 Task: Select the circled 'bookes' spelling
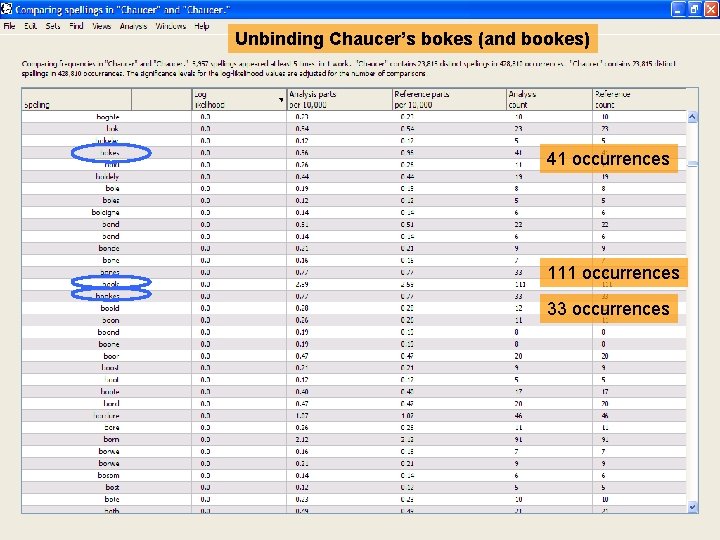coord(108,296)
